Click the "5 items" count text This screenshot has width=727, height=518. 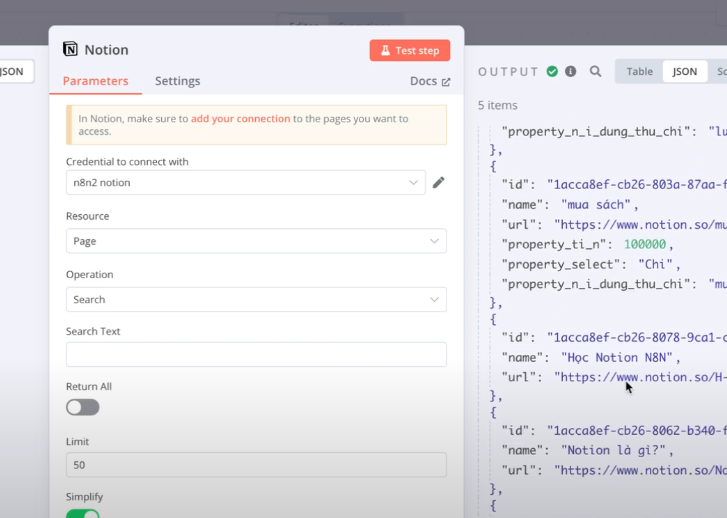click(497, 105)
